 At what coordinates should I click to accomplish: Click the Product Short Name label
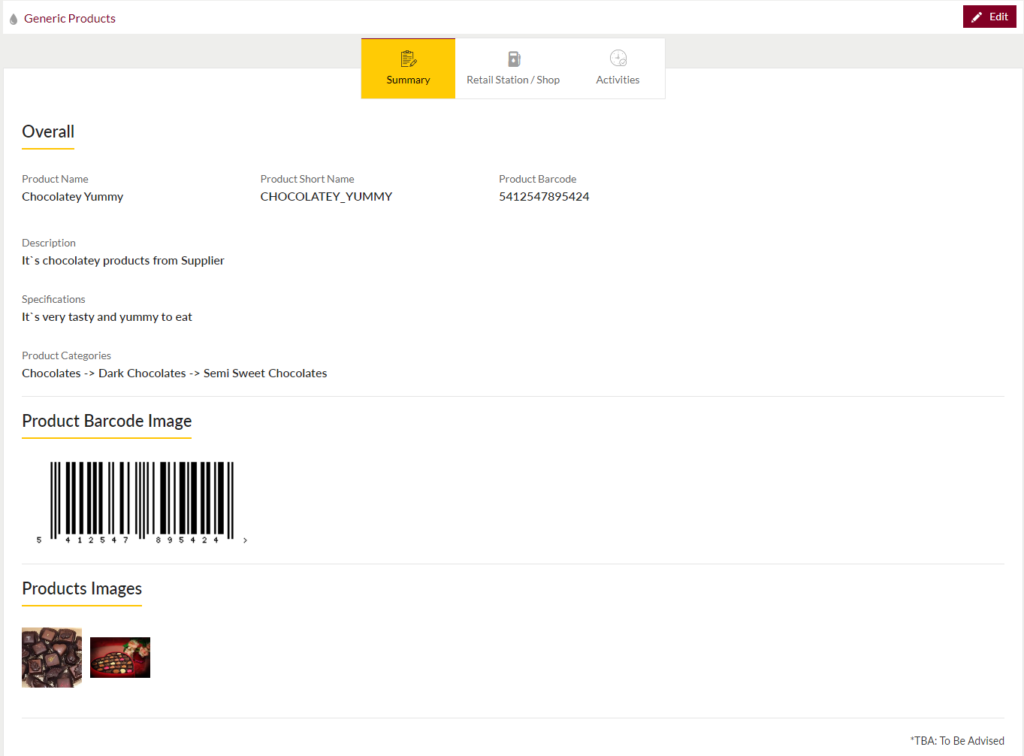307,179
